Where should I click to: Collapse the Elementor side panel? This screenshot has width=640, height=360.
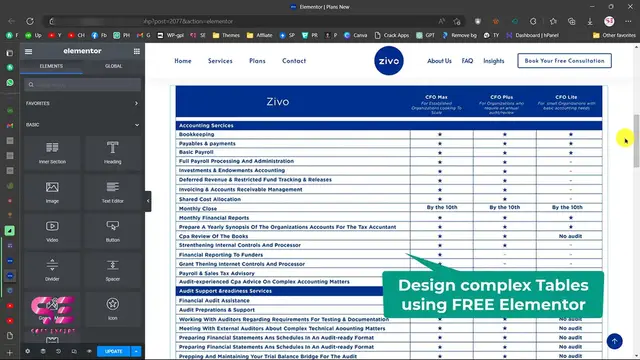click(x=148, y=201)
